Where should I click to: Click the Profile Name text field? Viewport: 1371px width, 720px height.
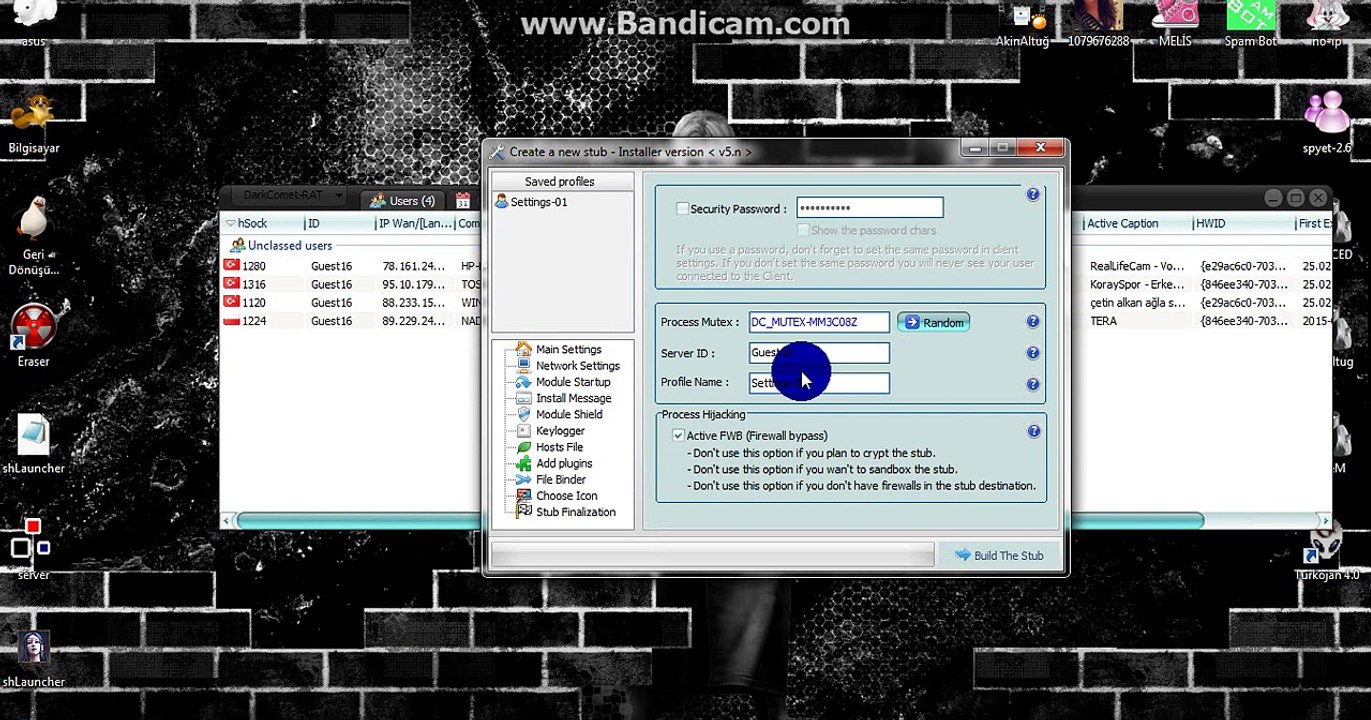[x=819, y=383]
